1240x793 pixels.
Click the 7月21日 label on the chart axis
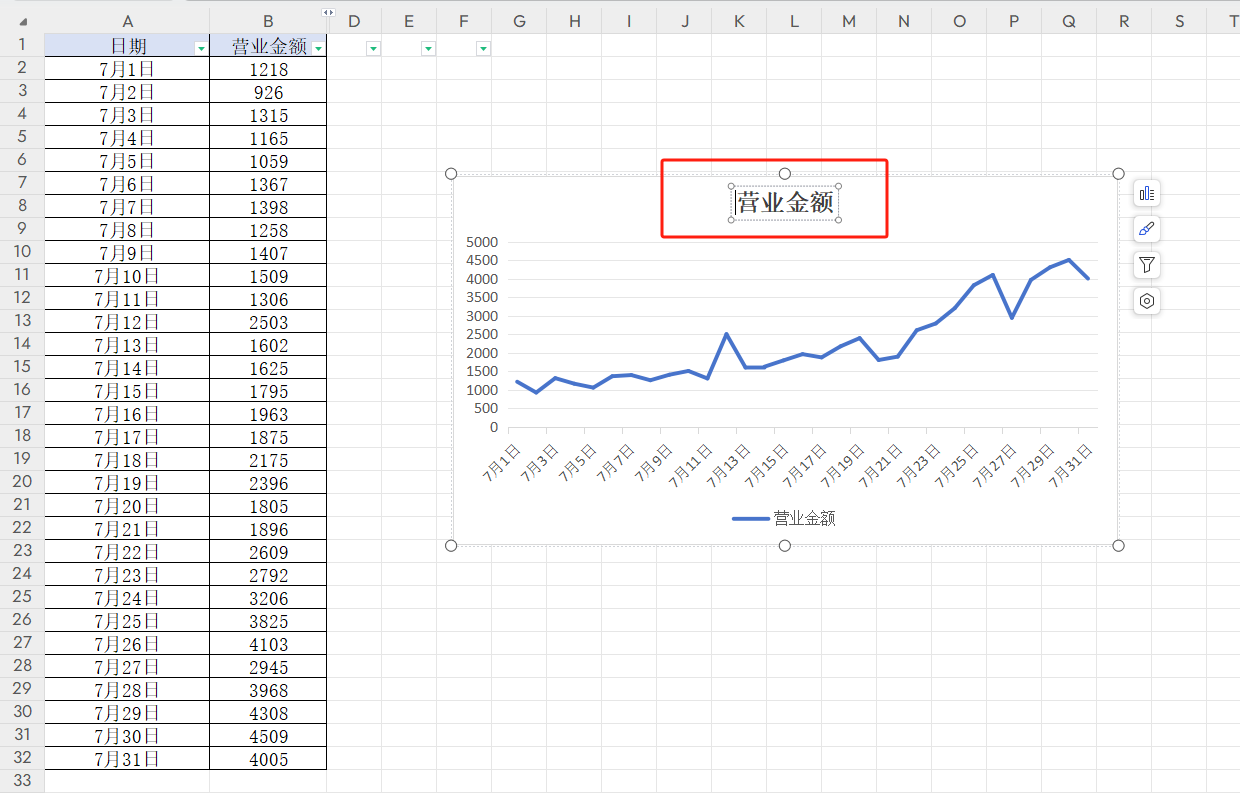click(879, 465)
